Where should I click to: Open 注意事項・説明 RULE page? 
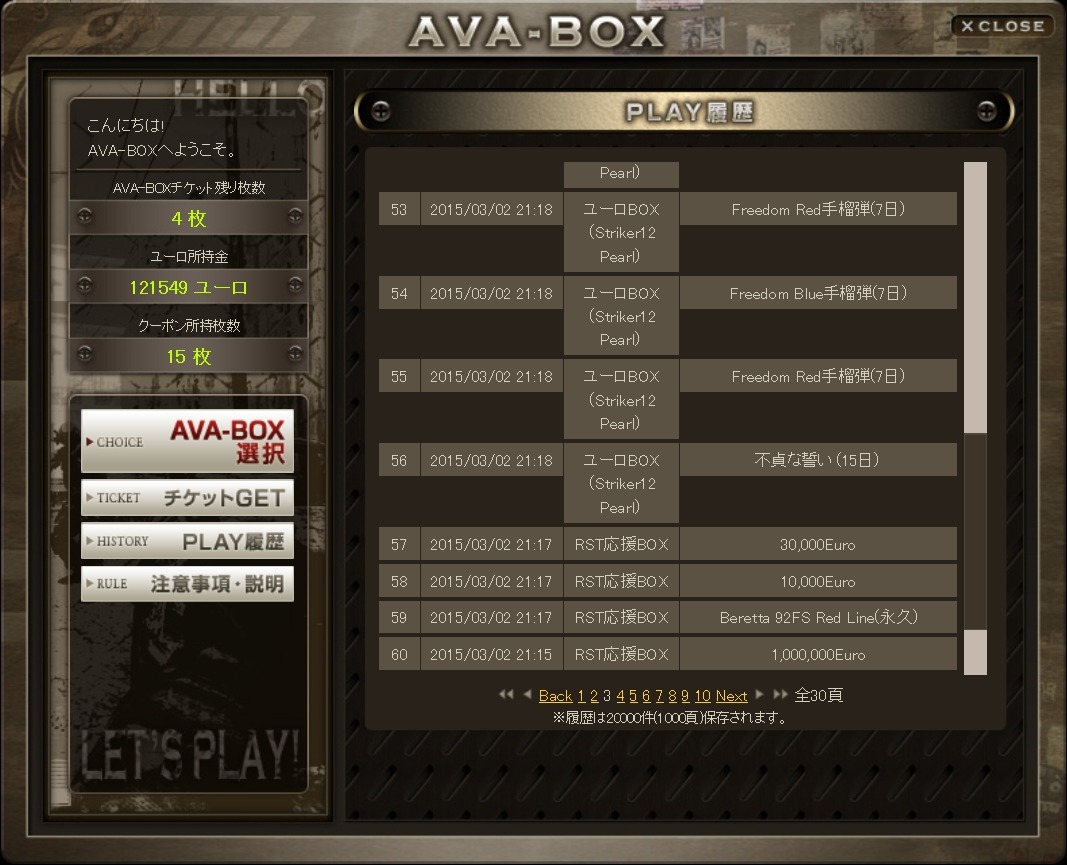pos(187,584)
